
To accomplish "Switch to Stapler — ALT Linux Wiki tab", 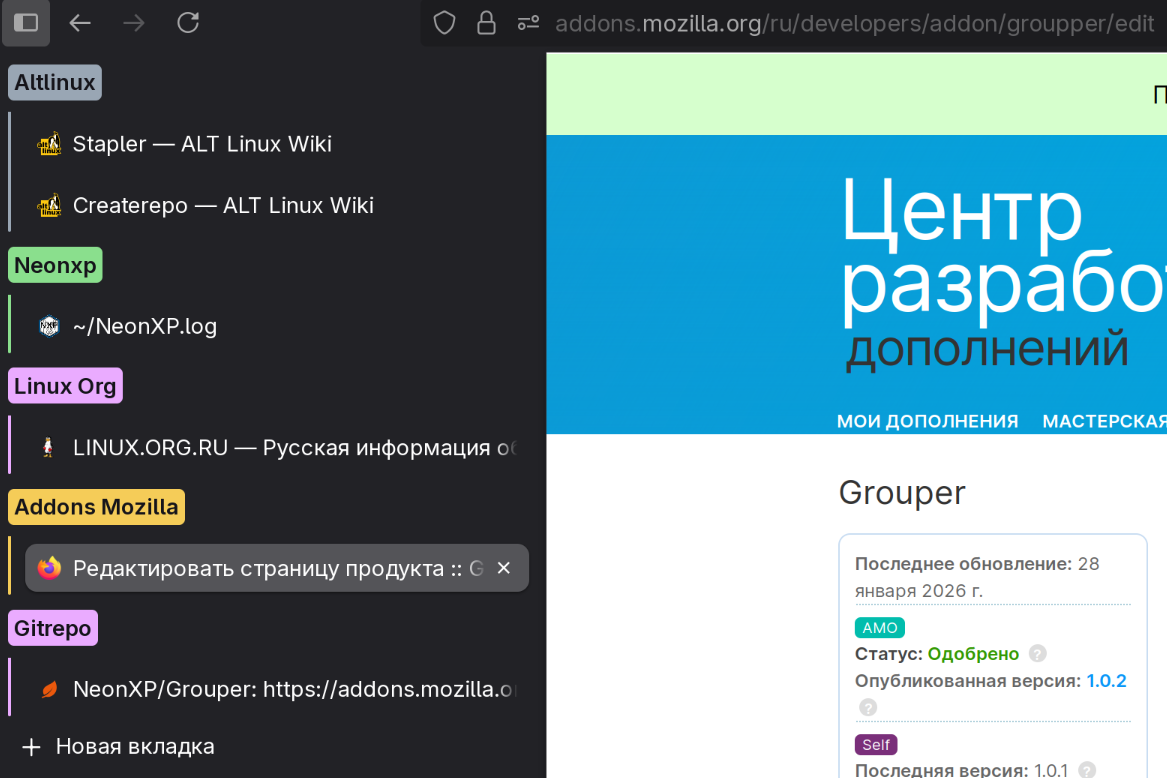I will [202, 144].
